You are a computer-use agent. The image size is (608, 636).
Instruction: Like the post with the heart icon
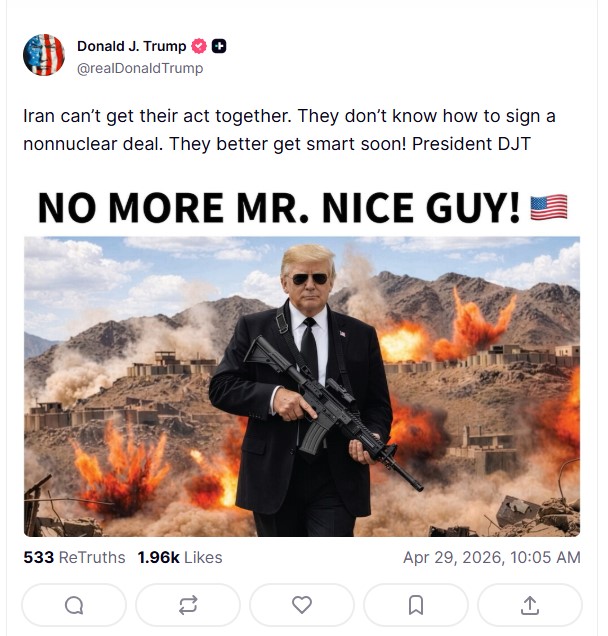(302, 604)
